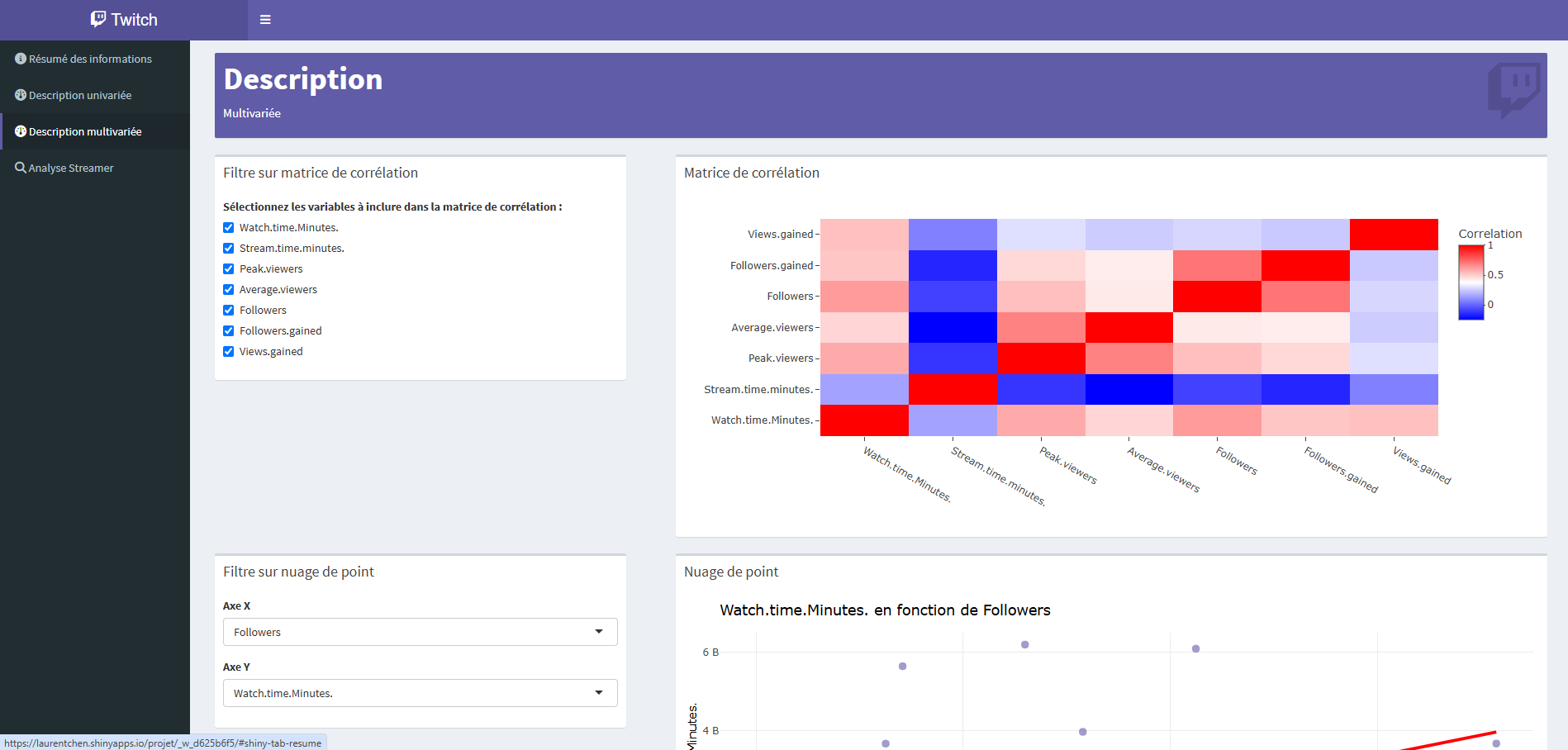Click the Twitch logo in header

pyautogui.click(x=98, y=19)
